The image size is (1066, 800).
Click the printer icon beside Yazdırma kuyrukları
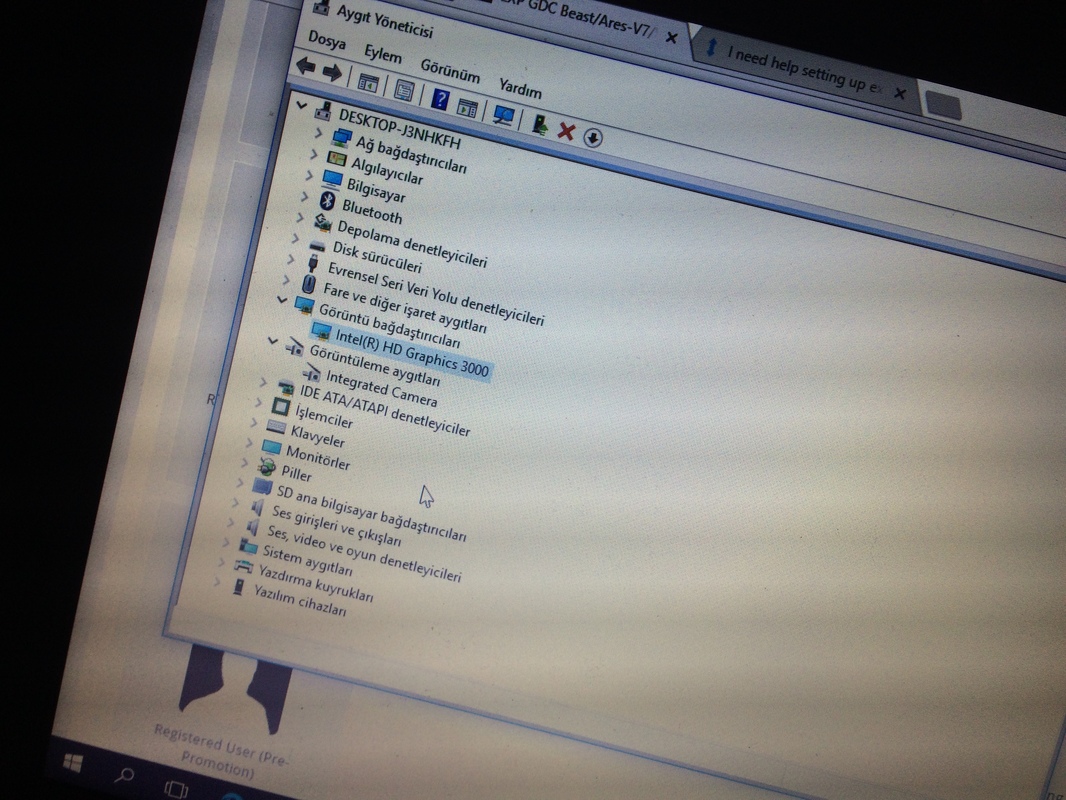[243, 566]
